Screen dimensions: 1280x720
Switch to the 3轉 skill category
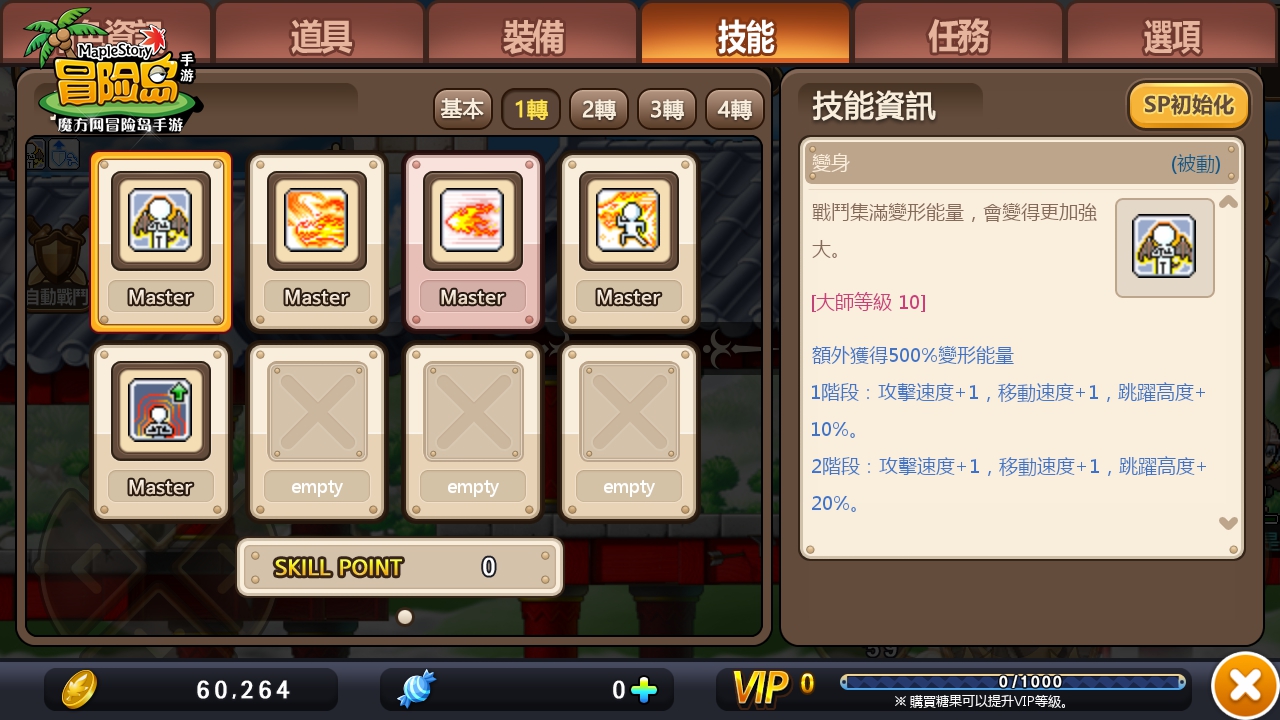pos(666,109)
